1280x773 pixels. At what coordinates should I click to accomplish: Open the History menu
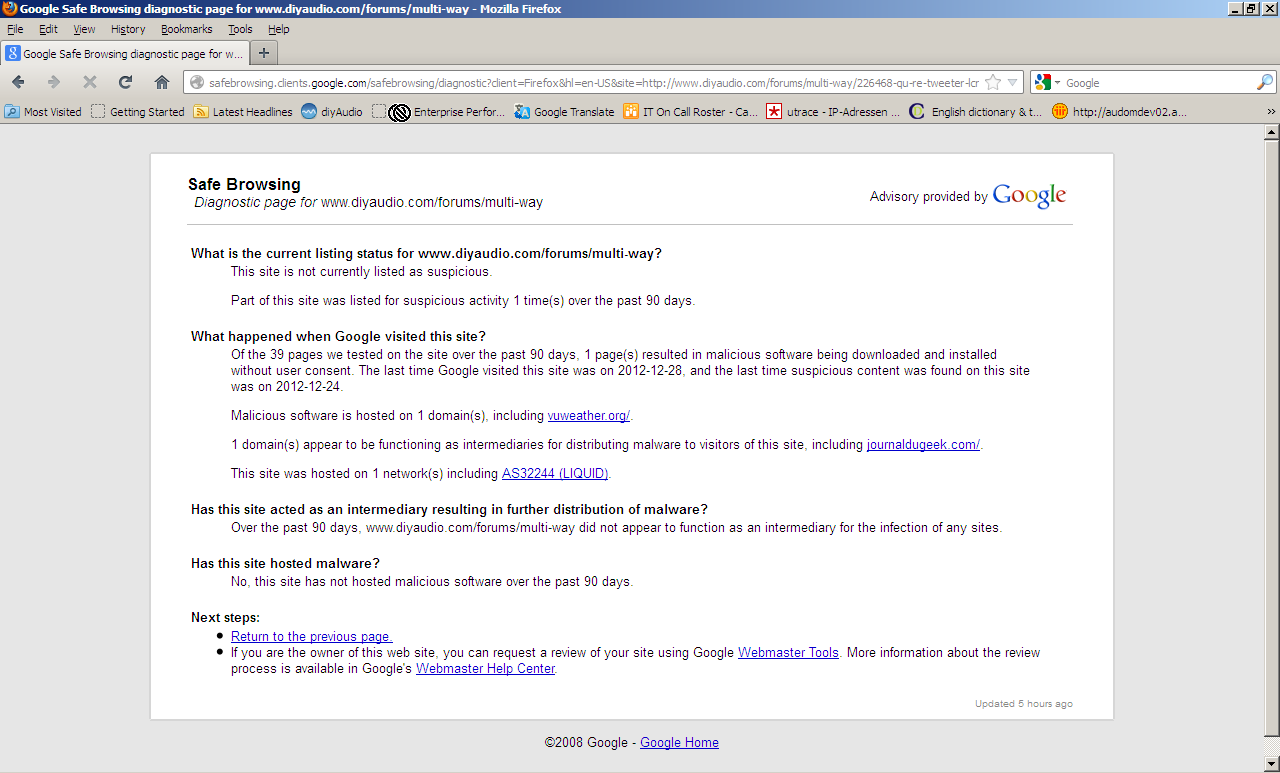(x=128, y=29)
